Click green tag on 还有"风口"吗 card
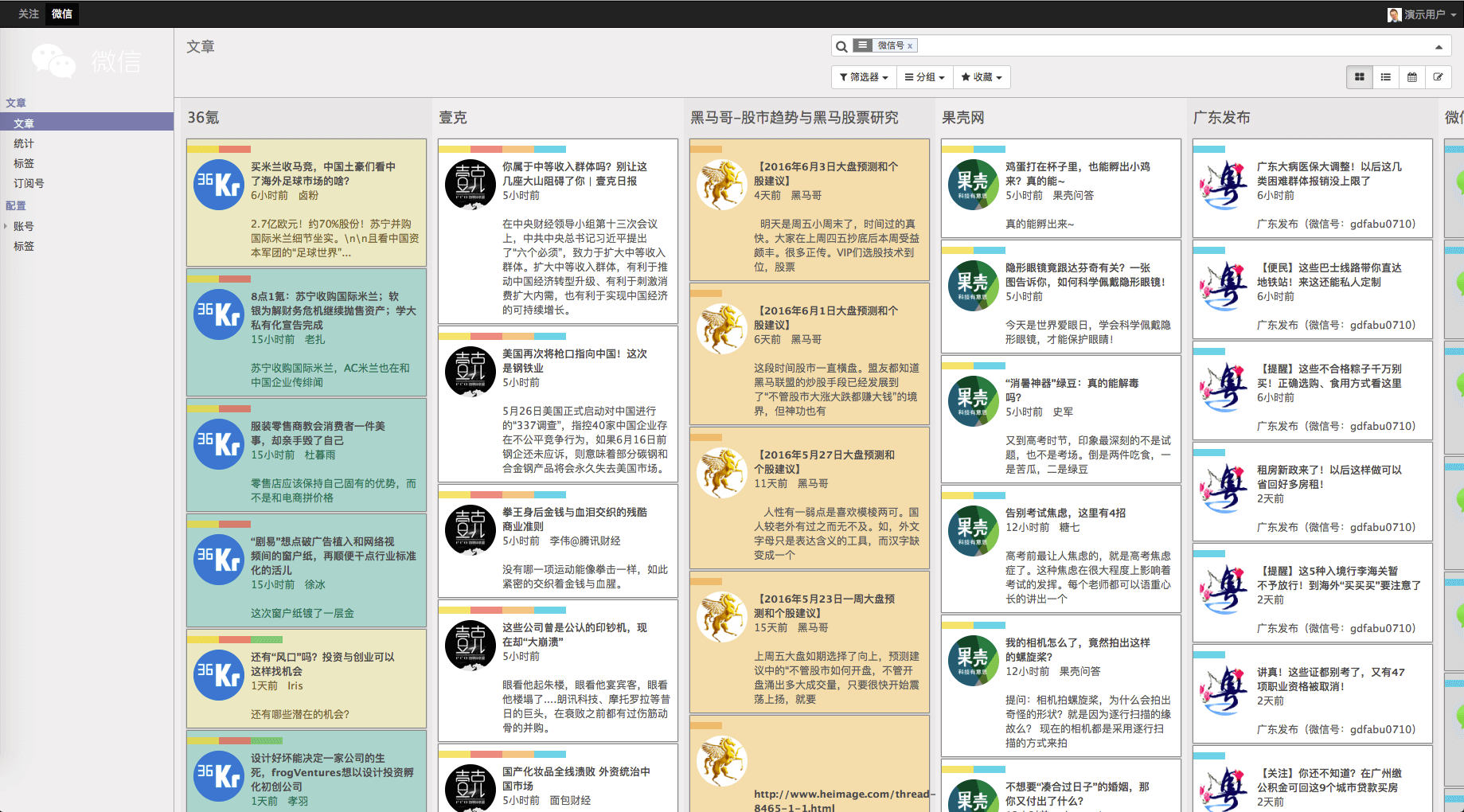This screenshot has width=1464, height=812. 267,639
